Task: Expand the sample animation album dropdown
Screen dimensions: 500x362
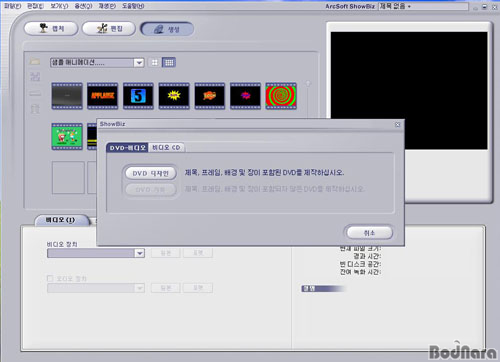Action: pyautogui.click(x=139, y=62)
